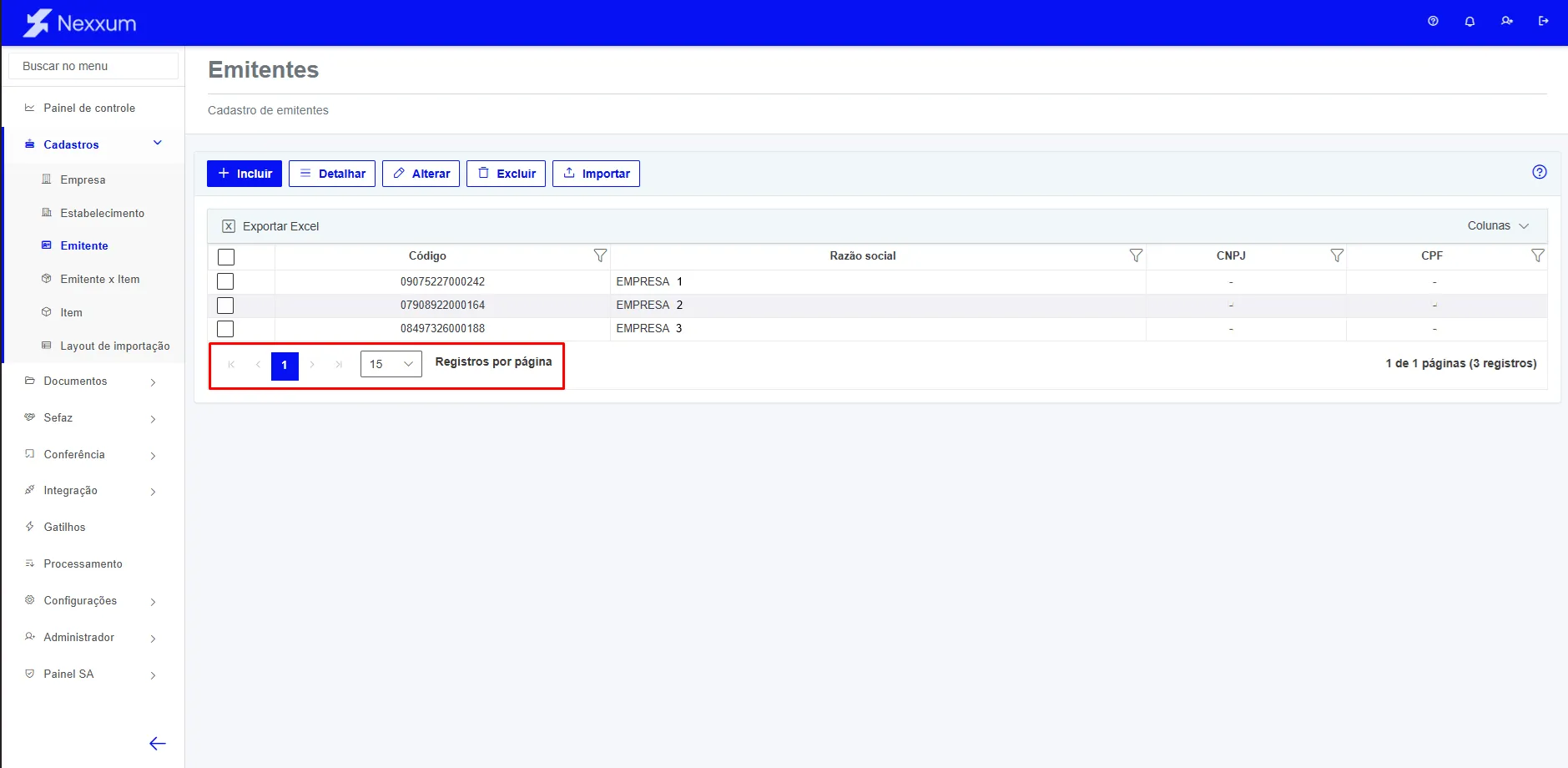Click the logout icon in header
Viewport: 1568px width, 768px height.
point(1543,22)
